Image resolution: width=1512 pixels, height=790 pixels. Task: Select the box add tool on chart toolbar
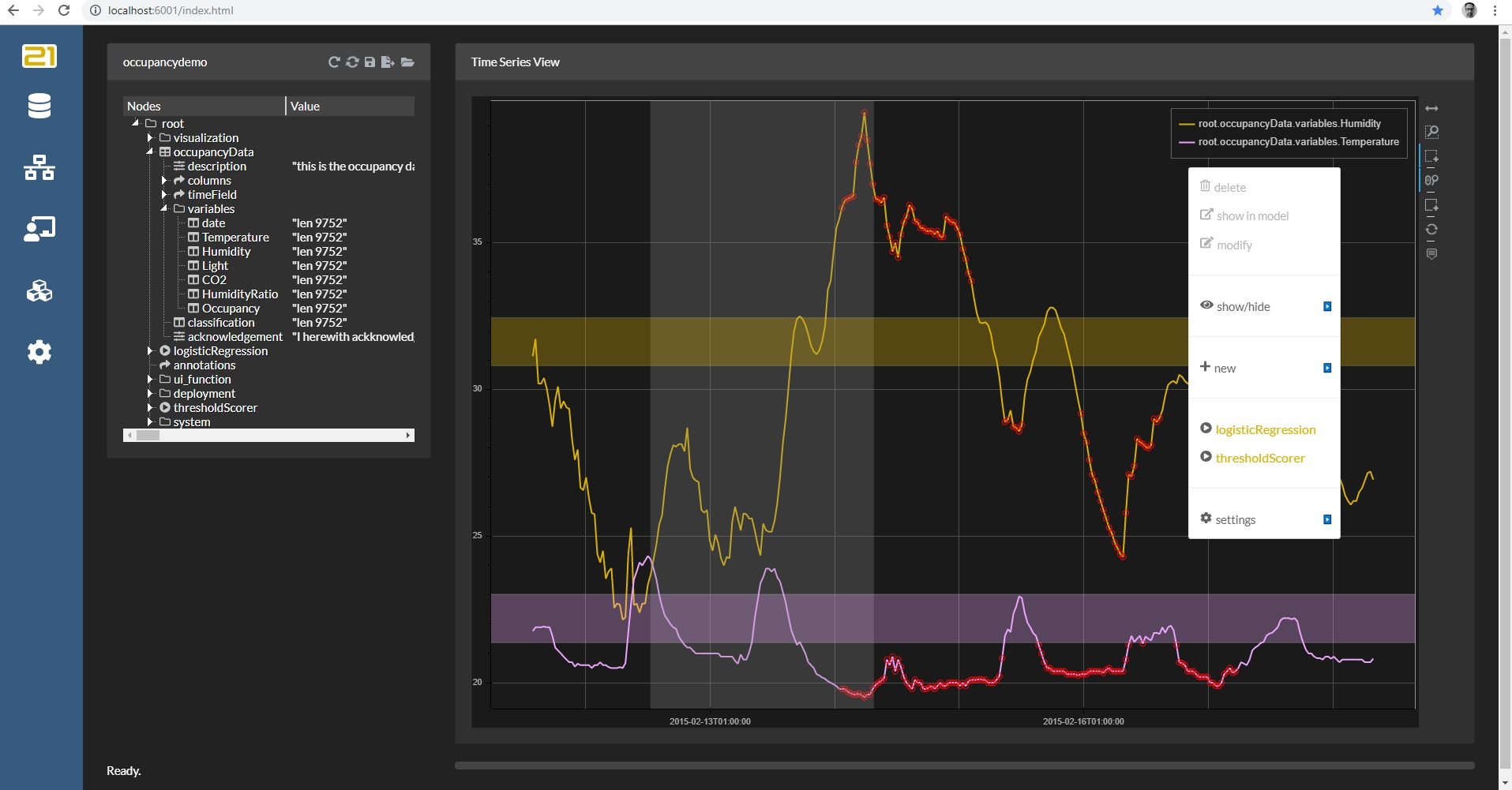coord(1431,205)
